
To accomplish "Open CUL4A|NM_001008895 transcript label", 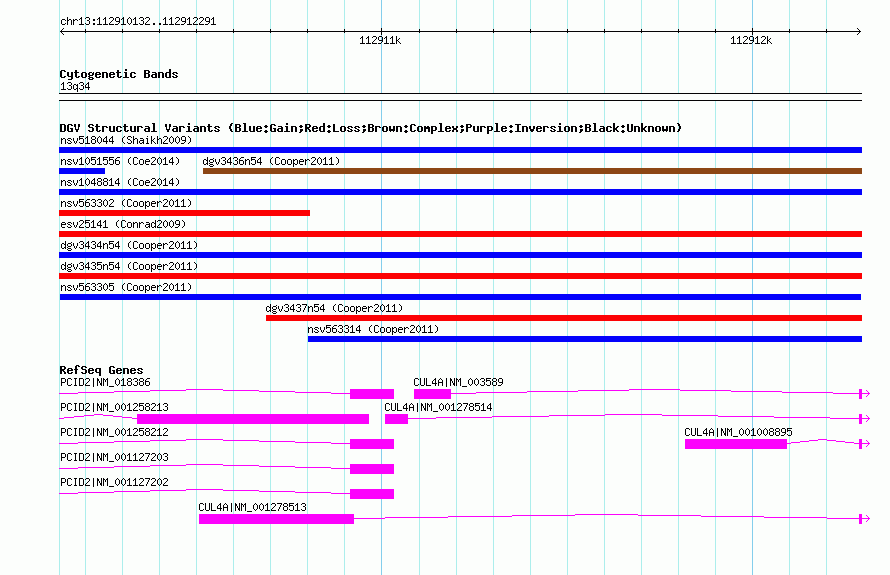I will (738, 432).
